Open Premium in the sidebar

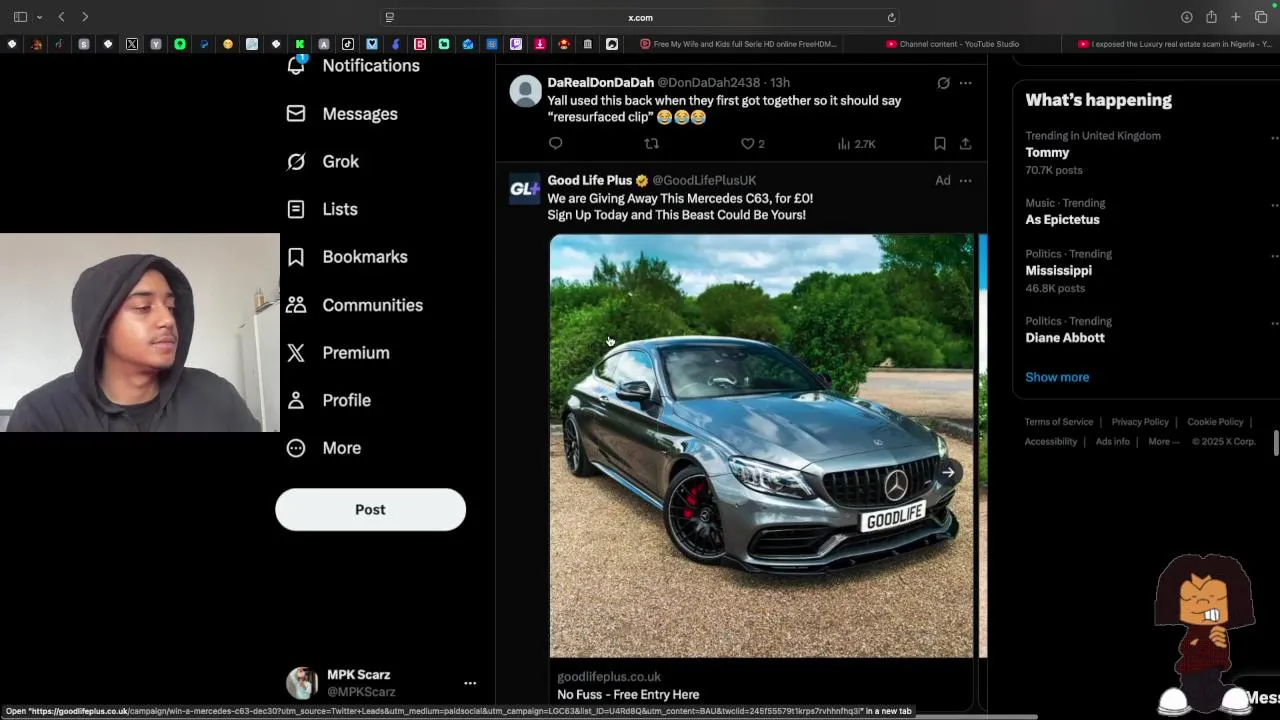pyautogui.click(x=337, y=353)
